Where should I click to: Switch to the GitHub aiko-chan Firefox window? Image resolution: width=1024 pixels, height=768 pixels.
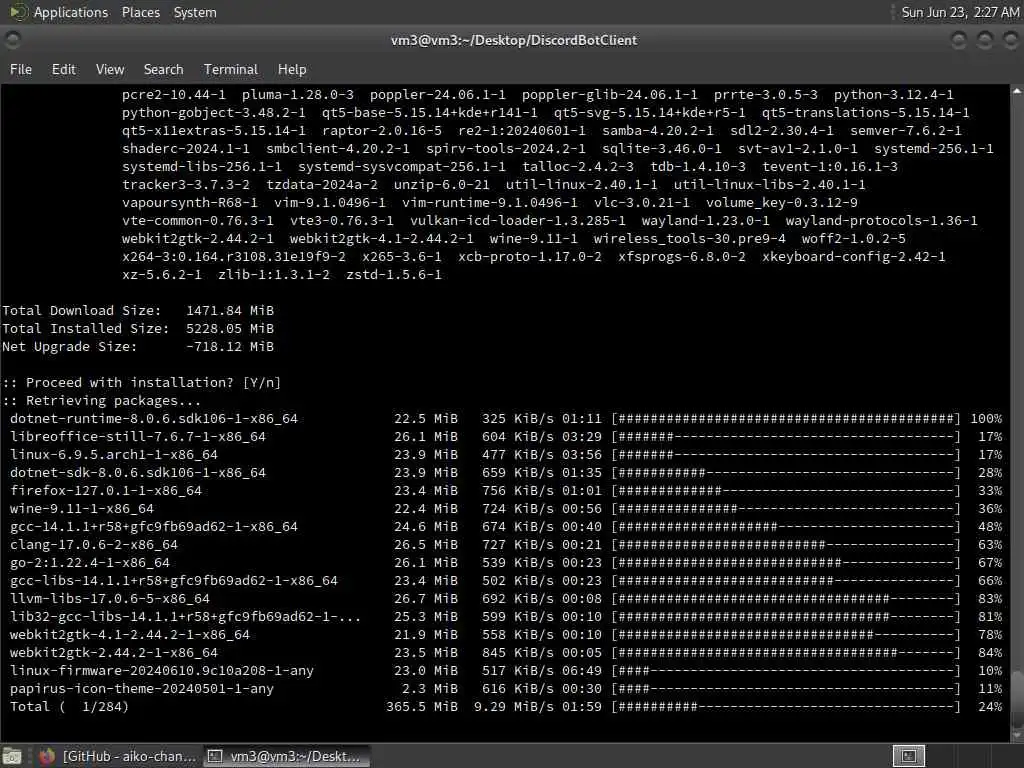[x=118, y=756]
